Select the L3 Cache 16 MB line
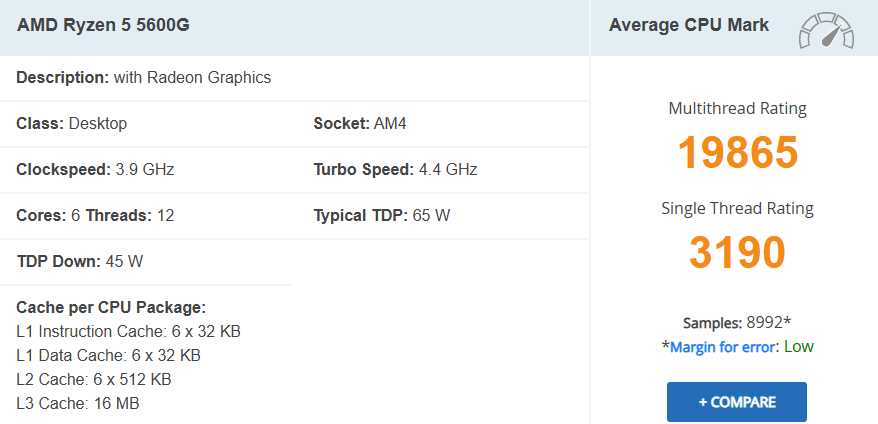 tap(78, 403)
